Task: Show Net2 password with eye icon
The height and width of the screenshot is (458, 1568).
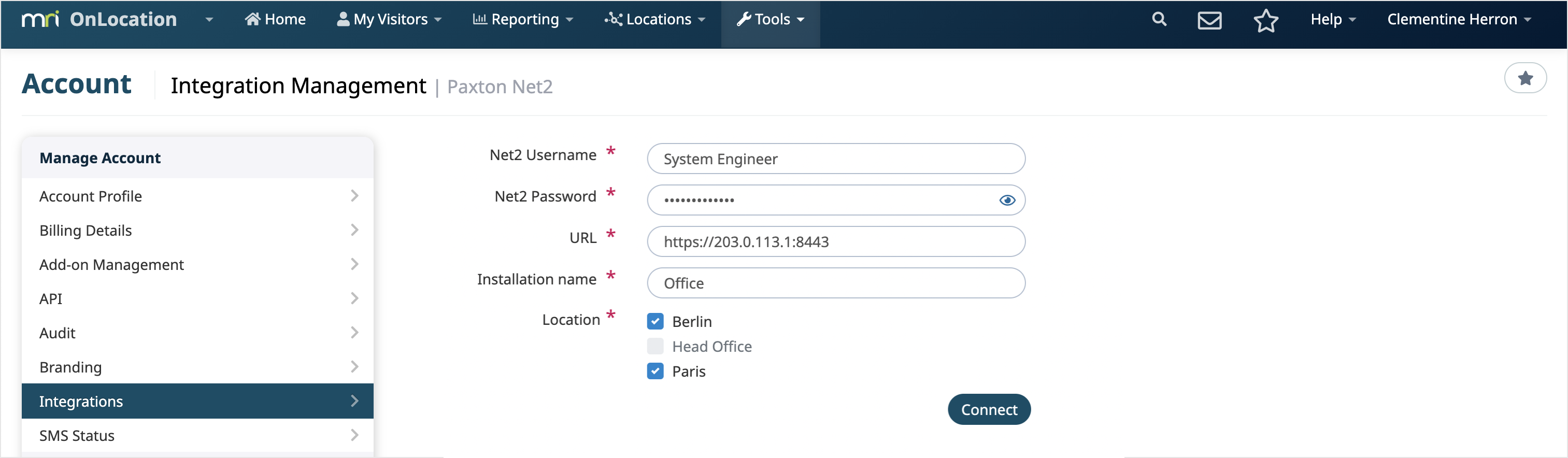Action: pos(1007,200)
